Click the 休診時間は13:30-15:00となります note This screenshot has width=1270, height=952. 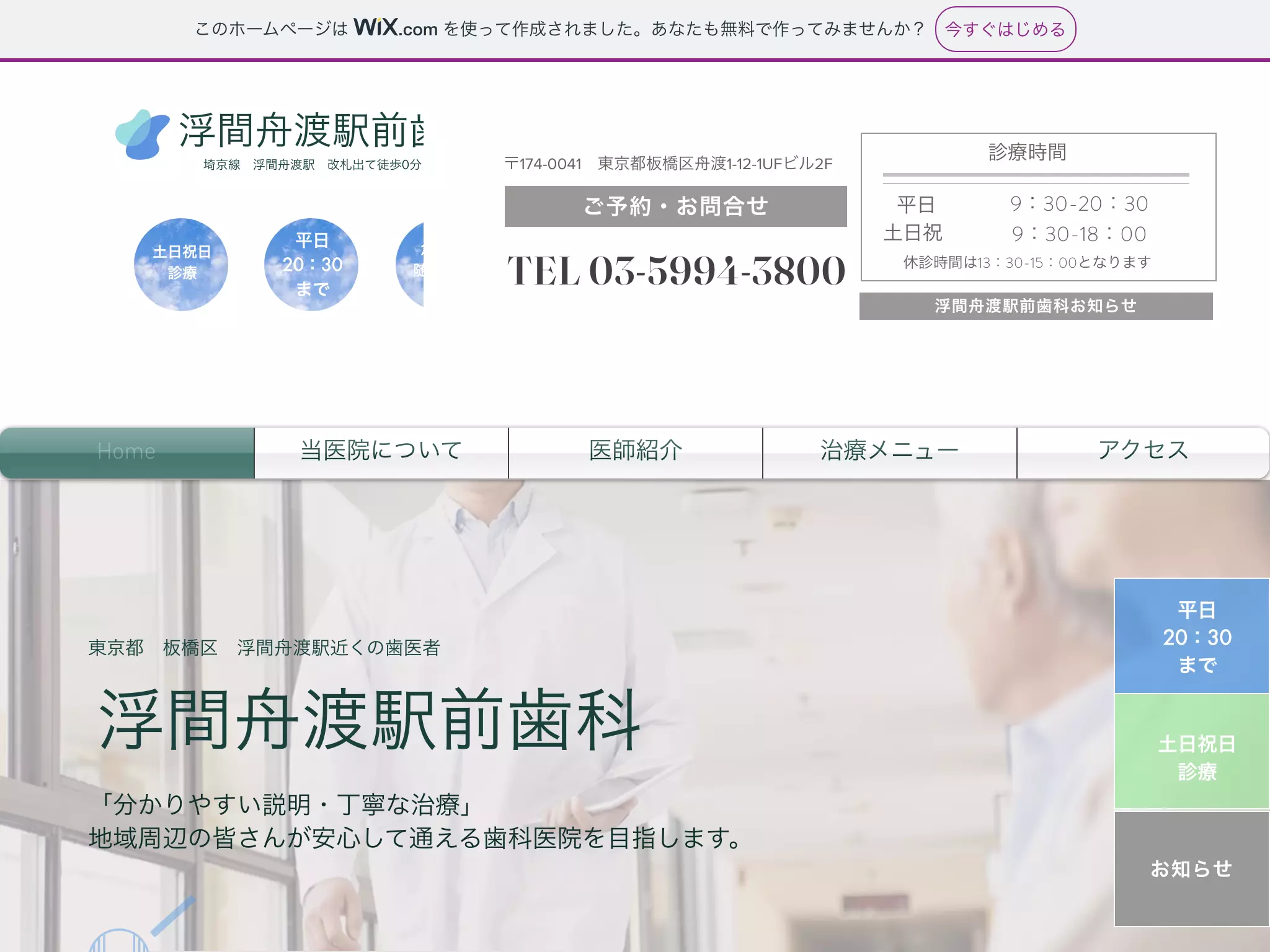(x=1027, y=262)
